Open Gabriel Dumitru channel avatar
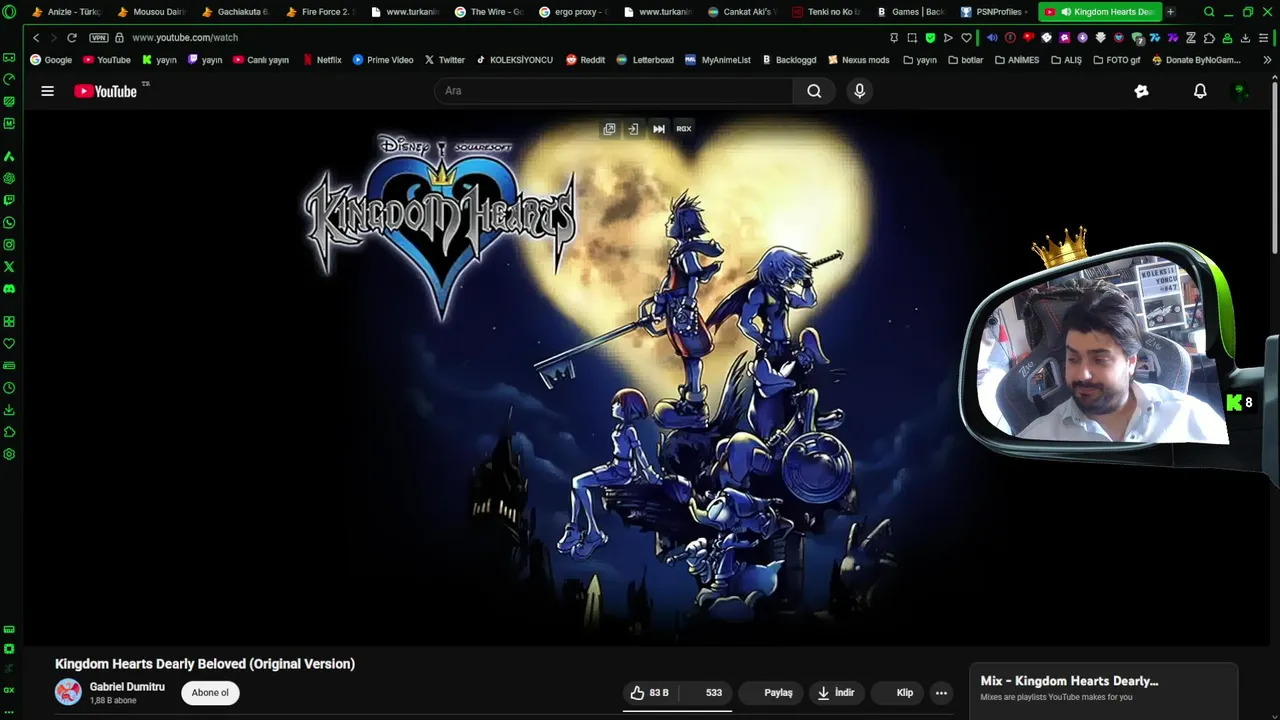The height and width of the screenshot is (720, 1280). [68, 692]
